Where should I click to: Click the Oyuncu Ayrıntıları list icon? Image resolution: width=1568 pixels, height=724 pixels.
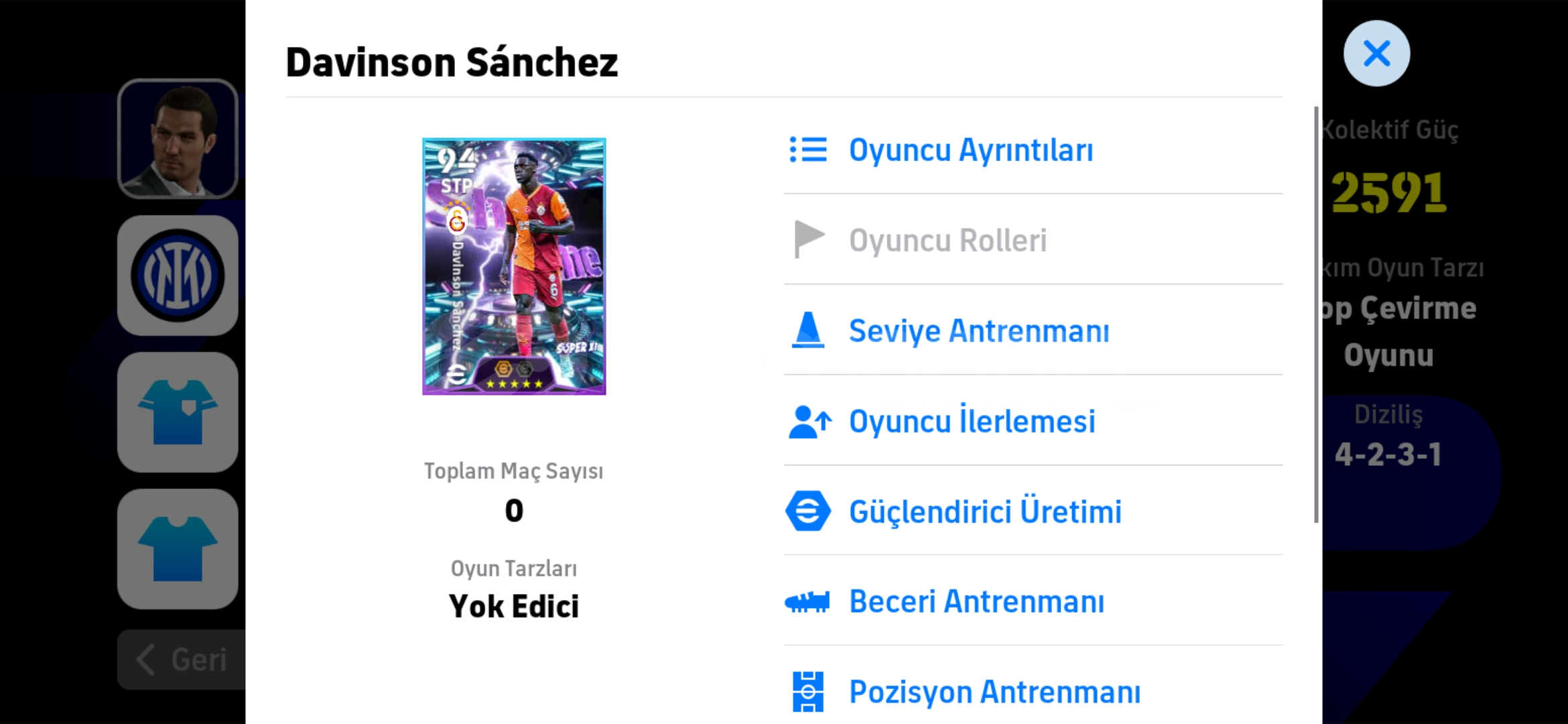point(808,149)
